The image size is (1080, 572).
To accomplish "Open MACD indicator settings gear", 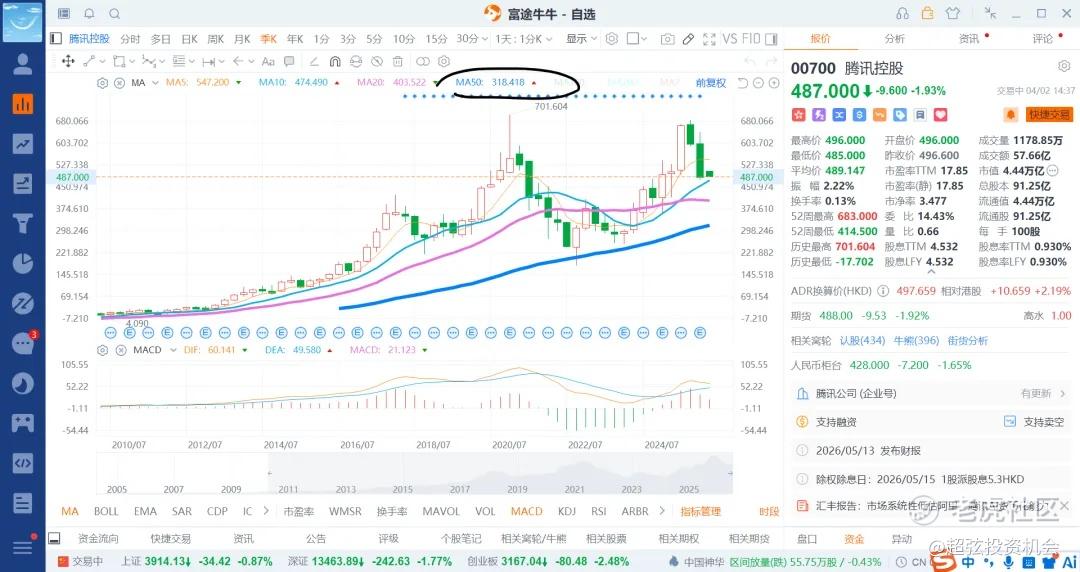I will click(103, 350).
